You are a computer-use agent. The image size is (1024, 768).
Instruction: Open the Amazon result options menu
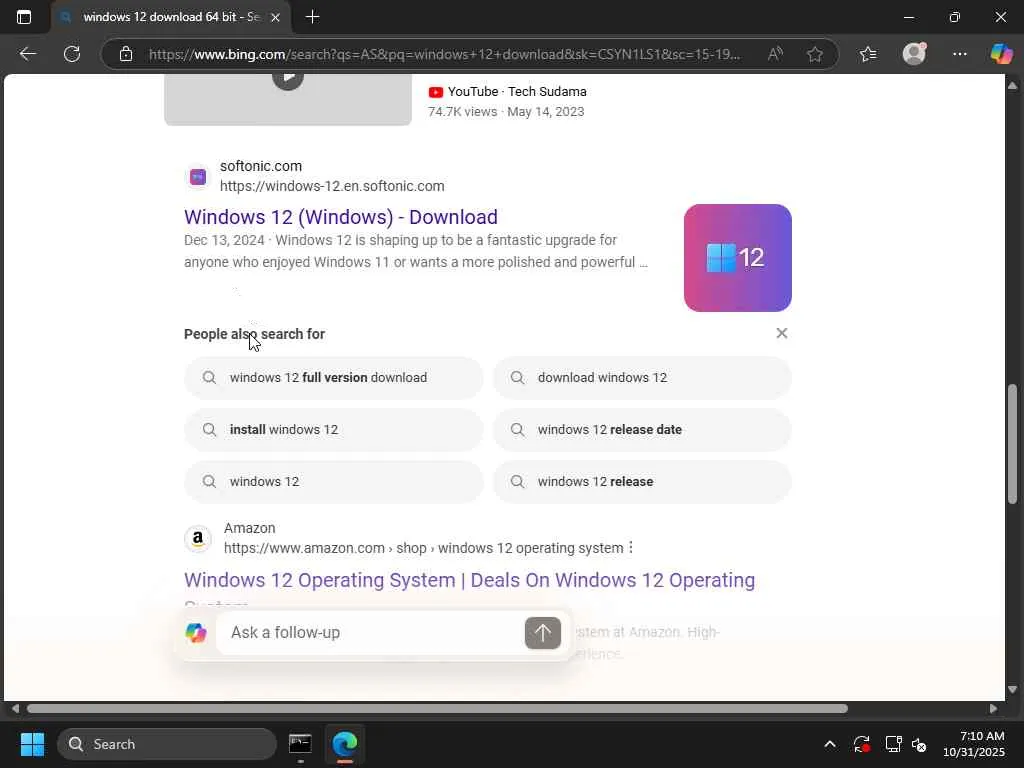pyautogui.click(x=631, y=548)
